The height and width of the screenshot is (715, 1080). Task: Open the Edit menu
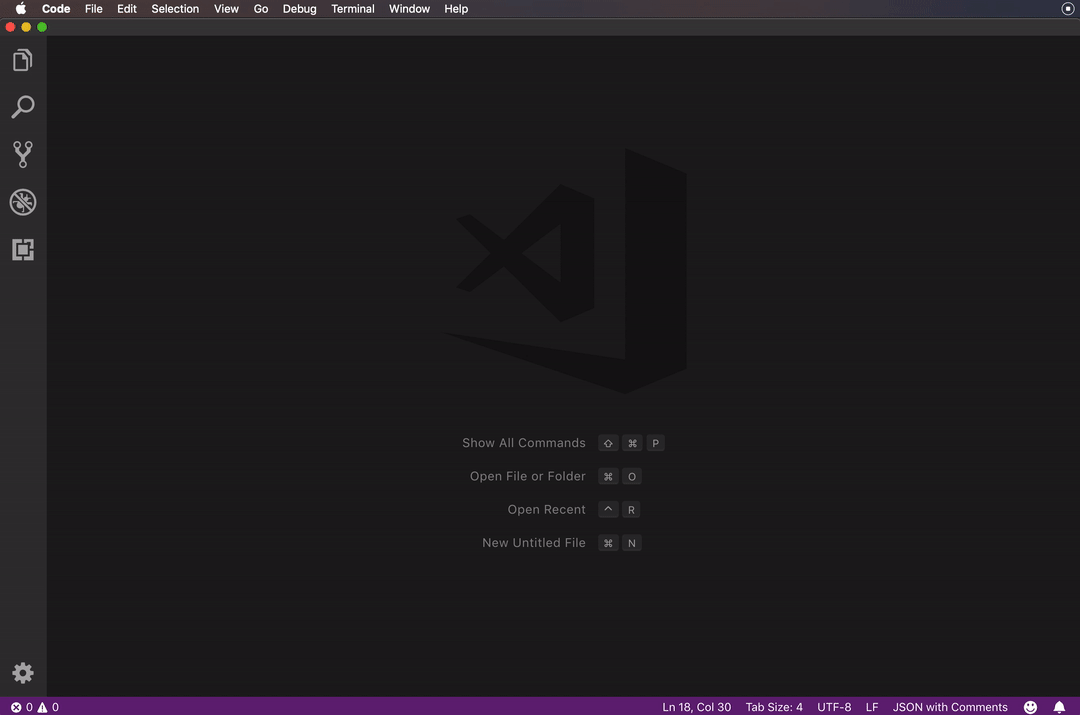pyautogui.click(x=126, y=9)
